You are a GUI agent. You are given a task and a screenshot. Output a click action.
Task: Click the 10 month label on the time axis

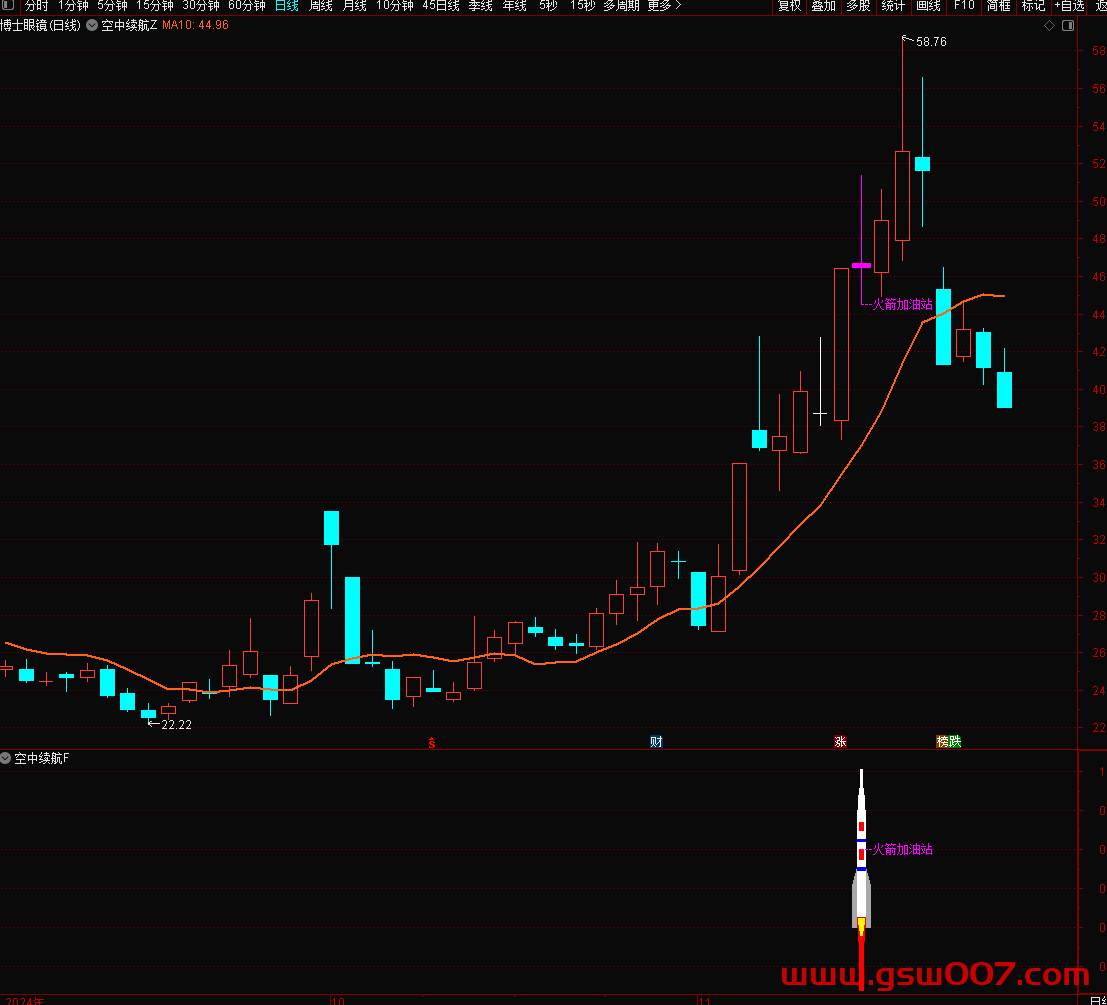coord(338,1000)
